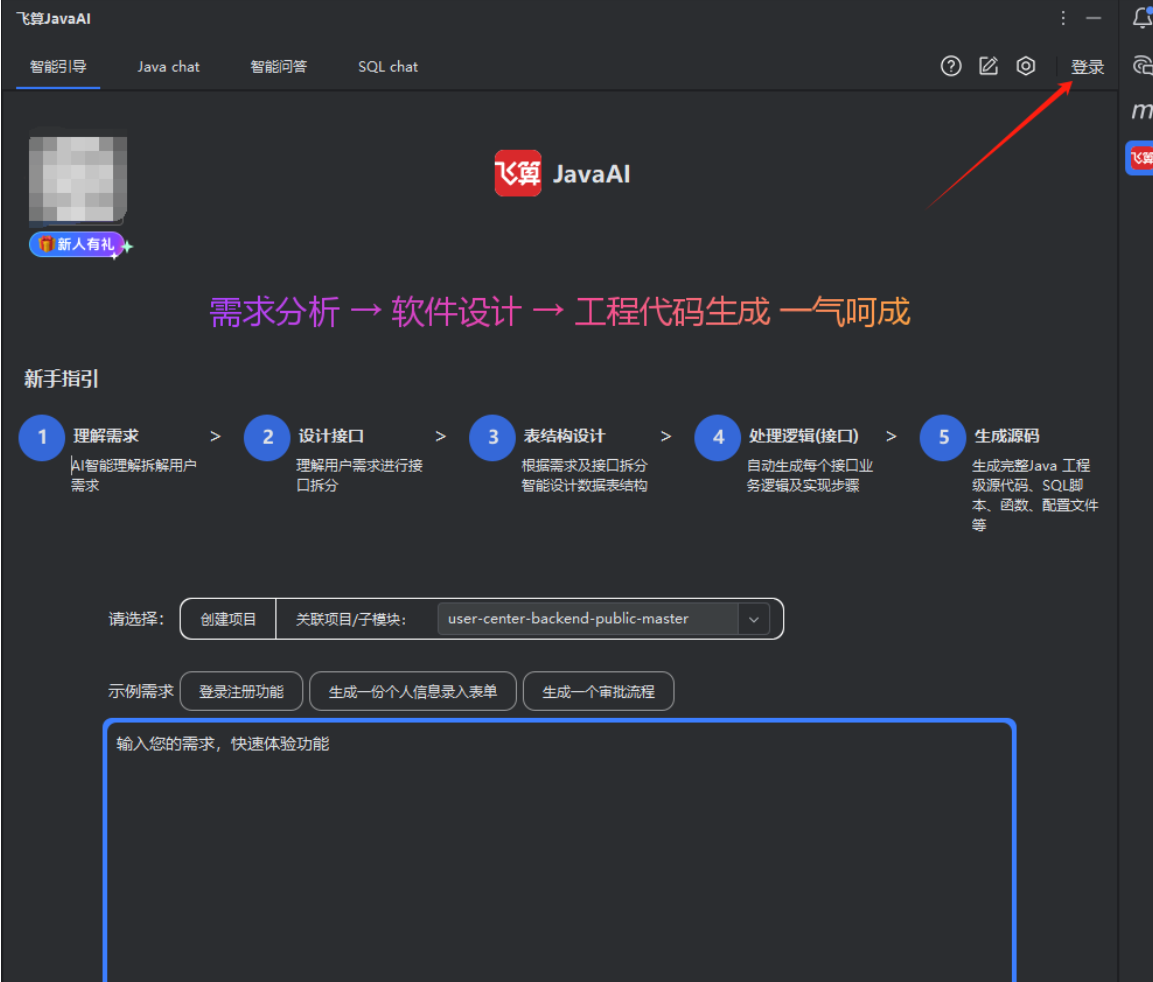This screenshot has width=1153, height=982.
Task: Click the 处理逻辑(接口) step title
Action: [804, 436]
